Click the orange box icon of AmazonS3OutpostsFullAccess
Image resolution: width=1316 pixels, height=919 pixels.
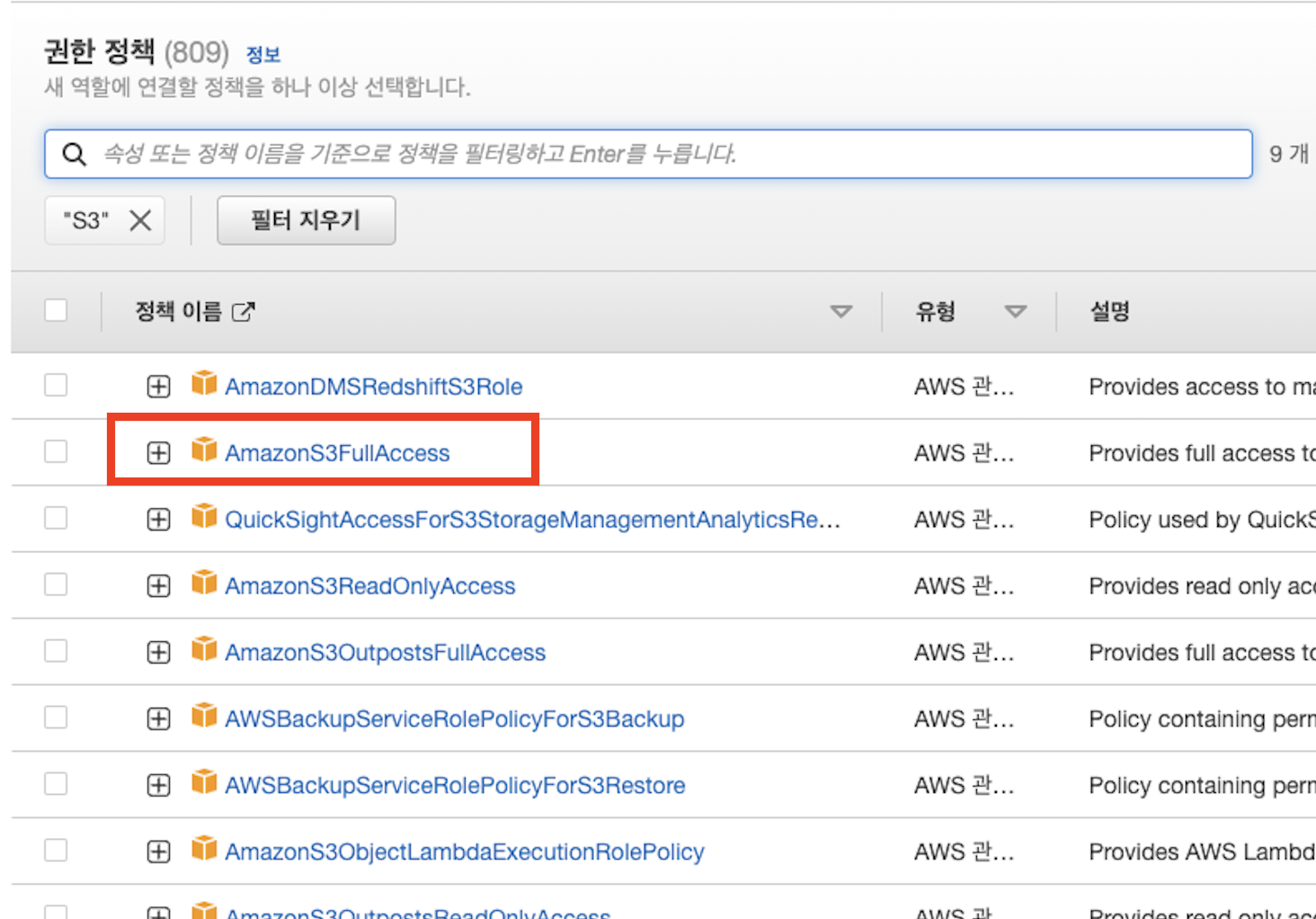(x=204, y=649)
